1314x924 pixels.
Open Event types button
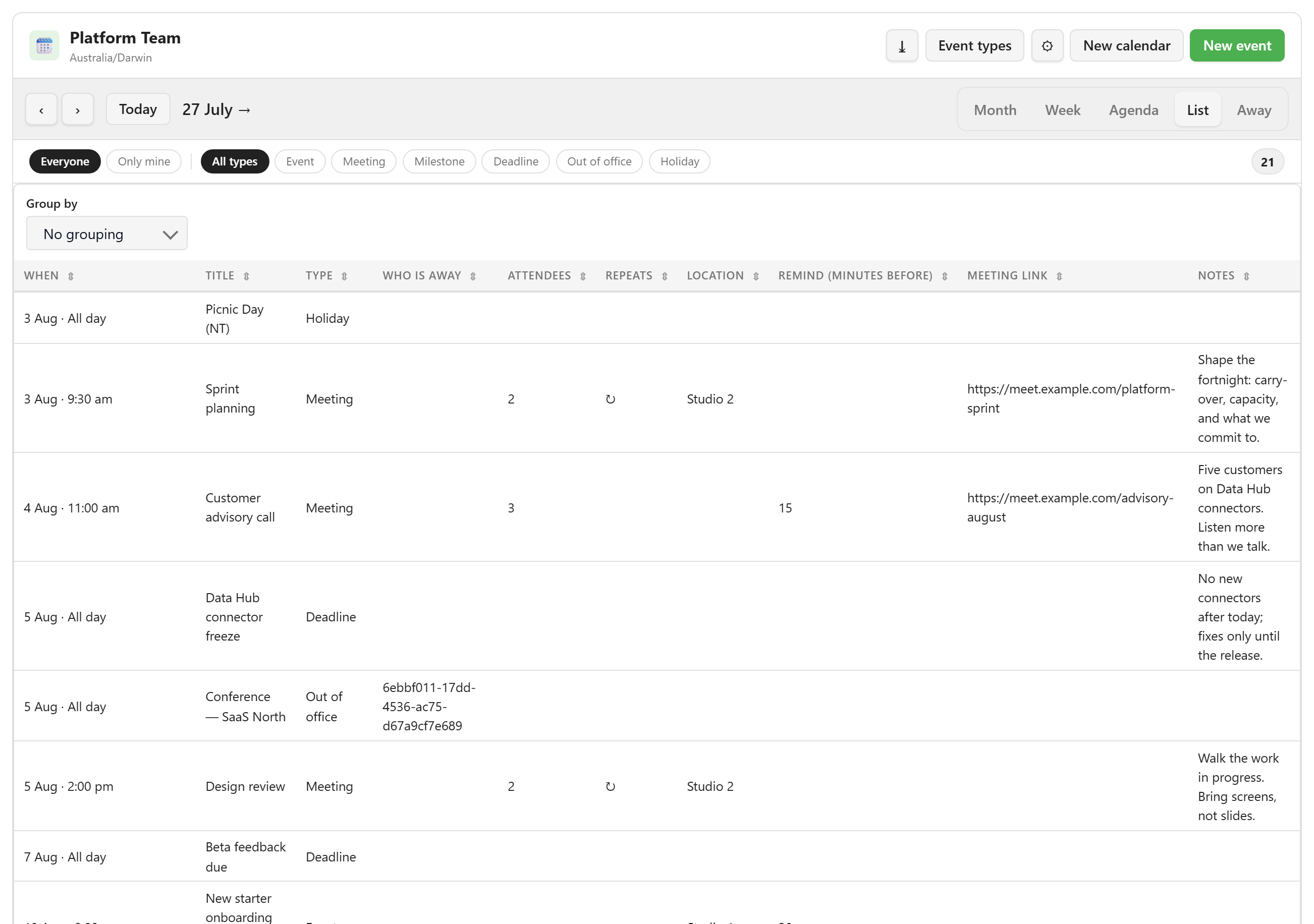974,46
